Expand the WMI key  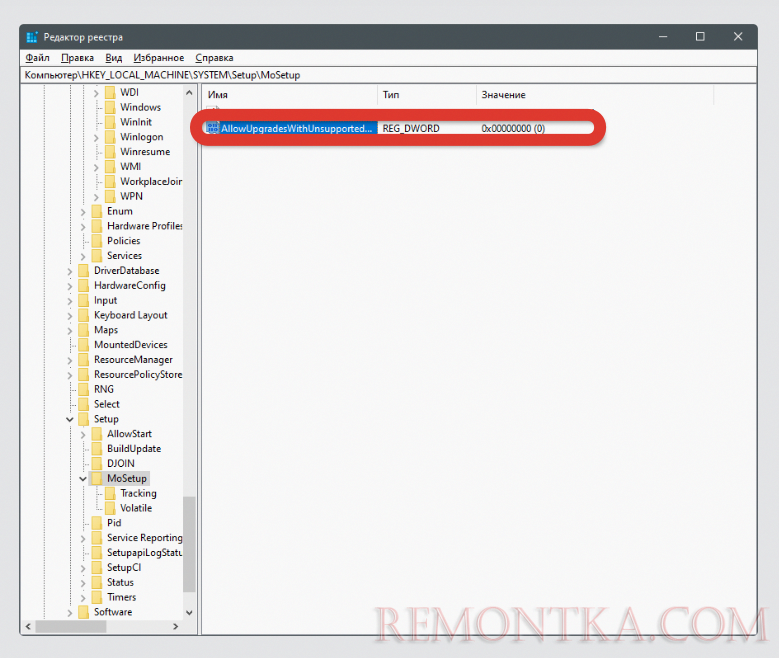click(x=96, y=167)
